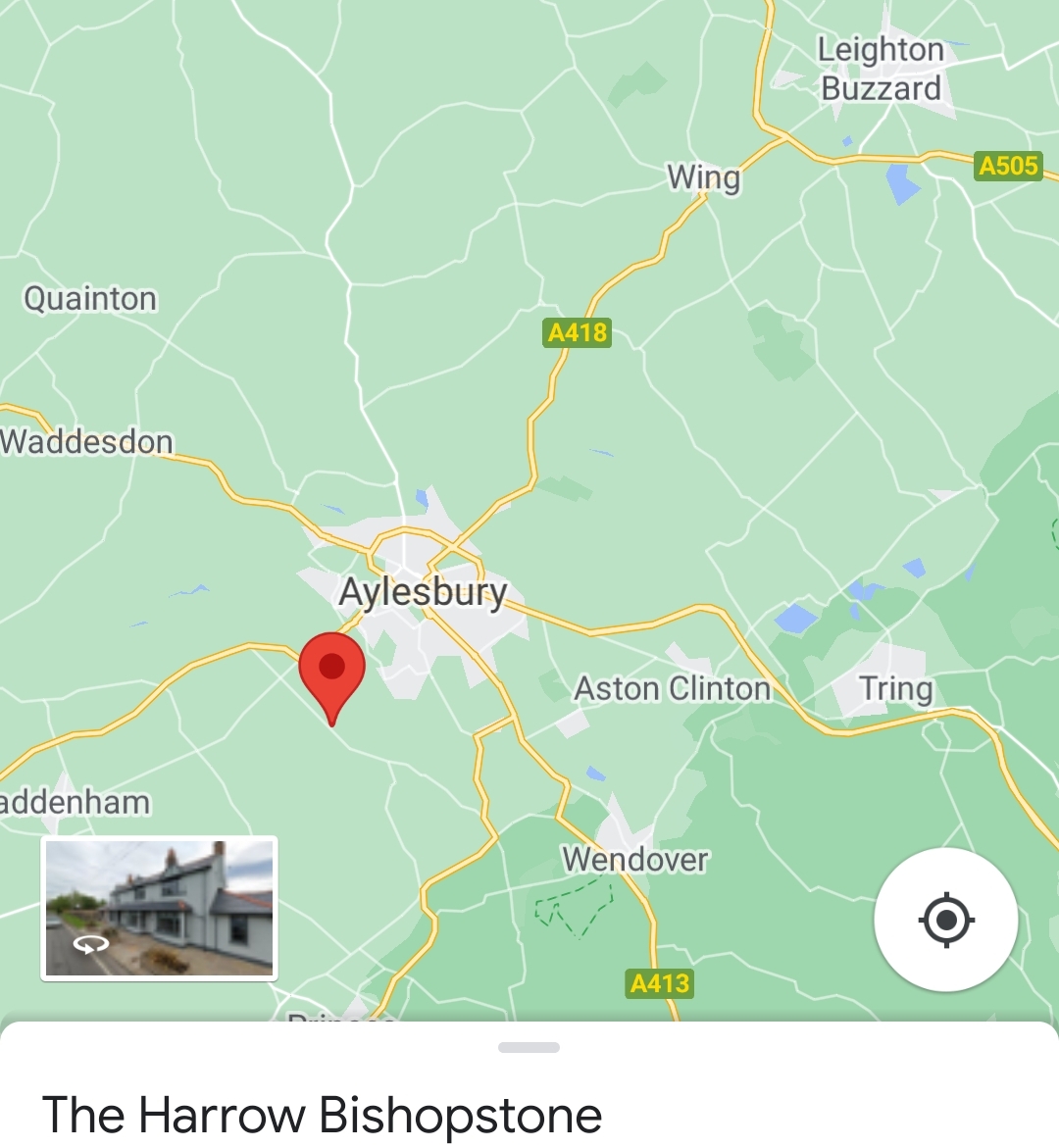Tap the Haddenham label at map edge
The image size is (1059, 1148).
pyautogui.click(x=75, y=803)
